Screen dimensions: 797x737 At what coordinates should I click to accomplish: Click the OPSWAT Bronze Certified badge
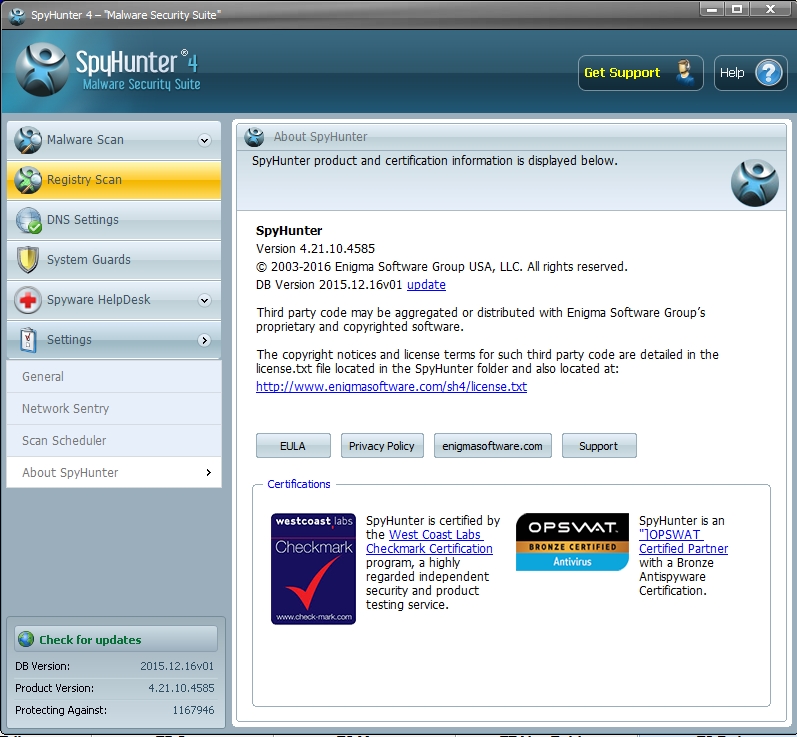tap(572, 542)
